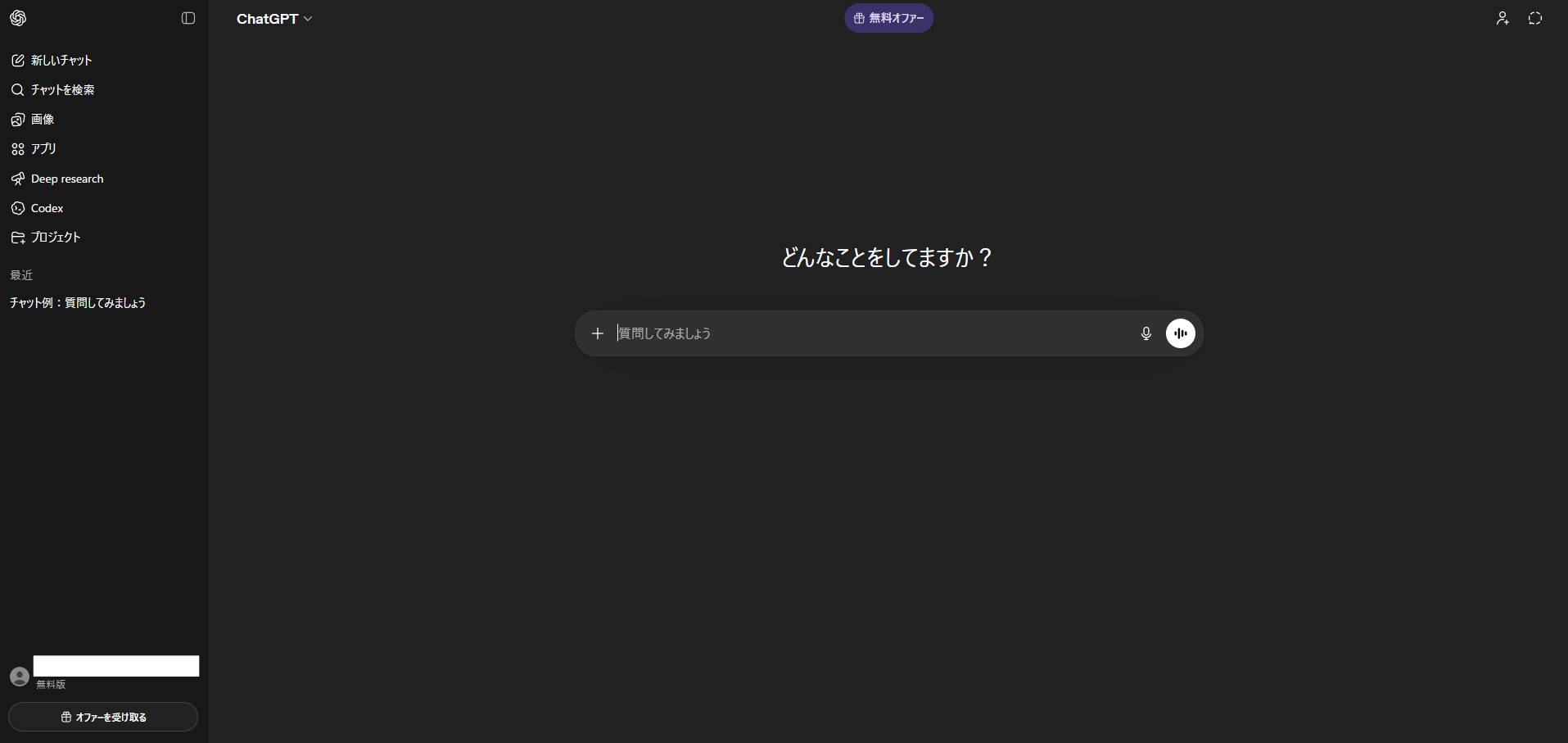This screenshot has width=1568, height=743.
Task: Open Deep research from the sidebar
Action: pos(67,179)
